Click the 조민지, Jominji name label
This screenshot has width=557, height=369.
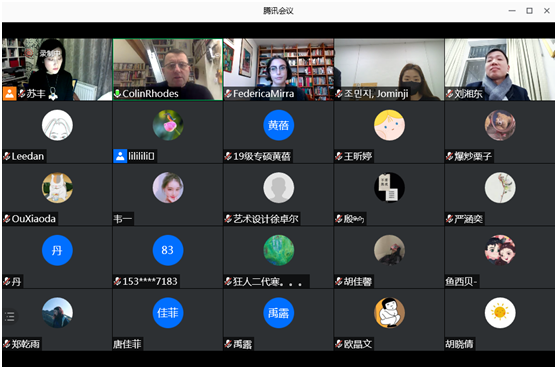(x=376, y=94)
